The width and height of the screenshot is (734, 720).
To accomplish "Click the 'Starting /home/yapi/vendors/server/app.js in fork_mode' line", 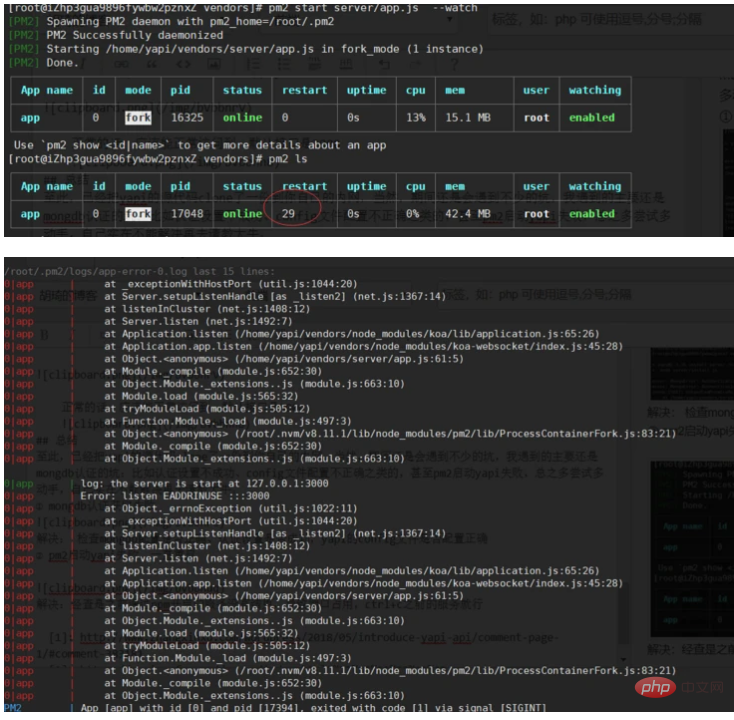I will click(x=246, y=49).
